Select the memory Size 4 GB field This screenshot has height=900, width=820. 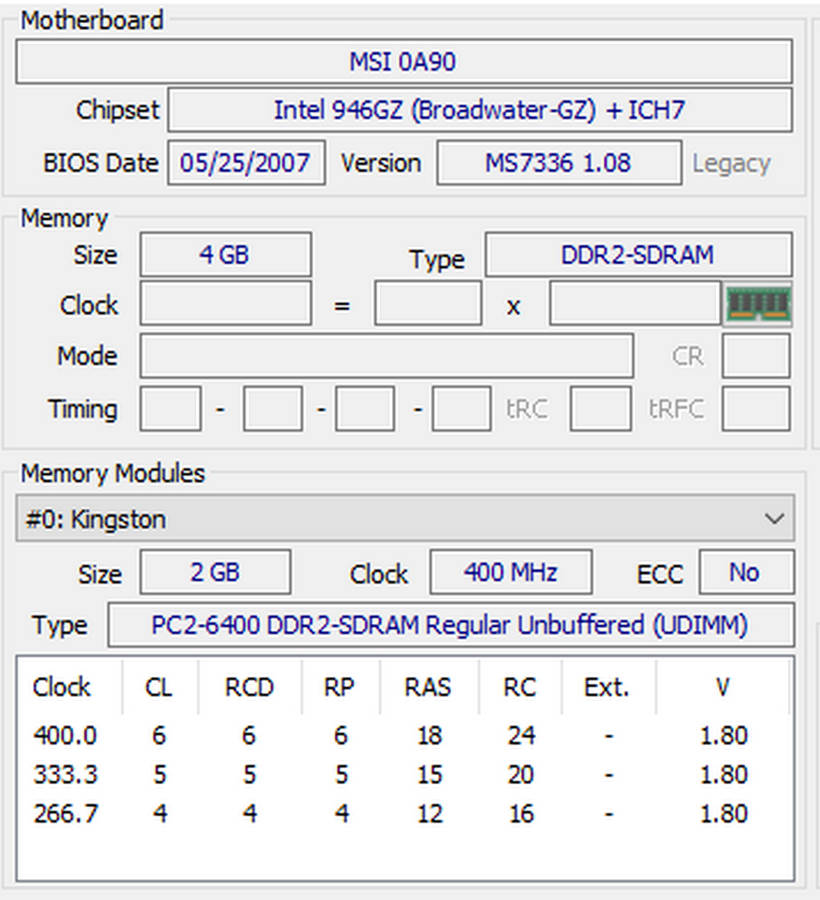pos(225,255)
